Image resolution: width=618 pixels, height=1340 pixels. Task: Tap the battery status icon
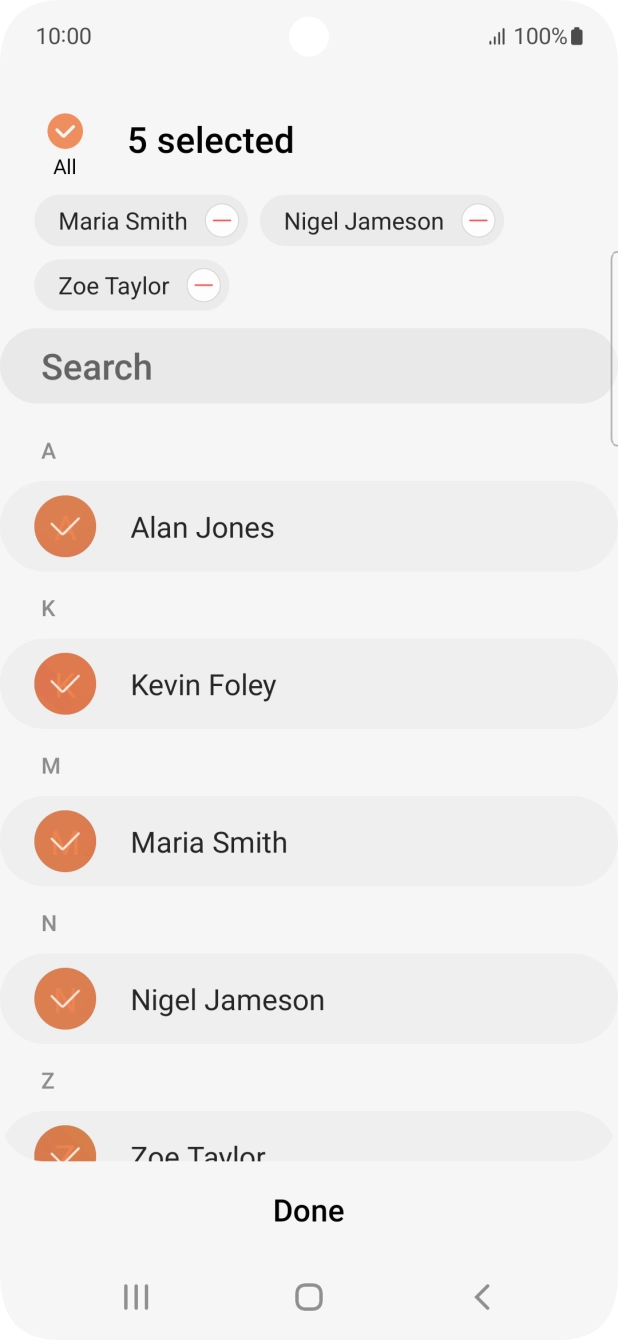[x=577, y=37]
